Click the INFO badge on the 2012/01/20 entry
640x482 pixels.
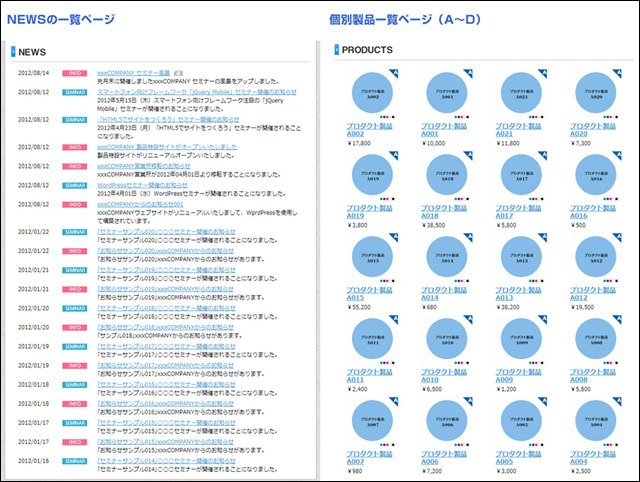click(76, 326)
